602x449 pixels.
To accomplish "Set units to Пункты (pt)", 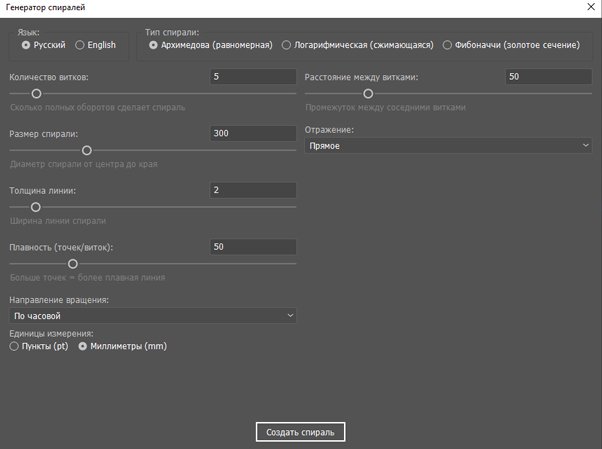I will [x=14, y=346].
